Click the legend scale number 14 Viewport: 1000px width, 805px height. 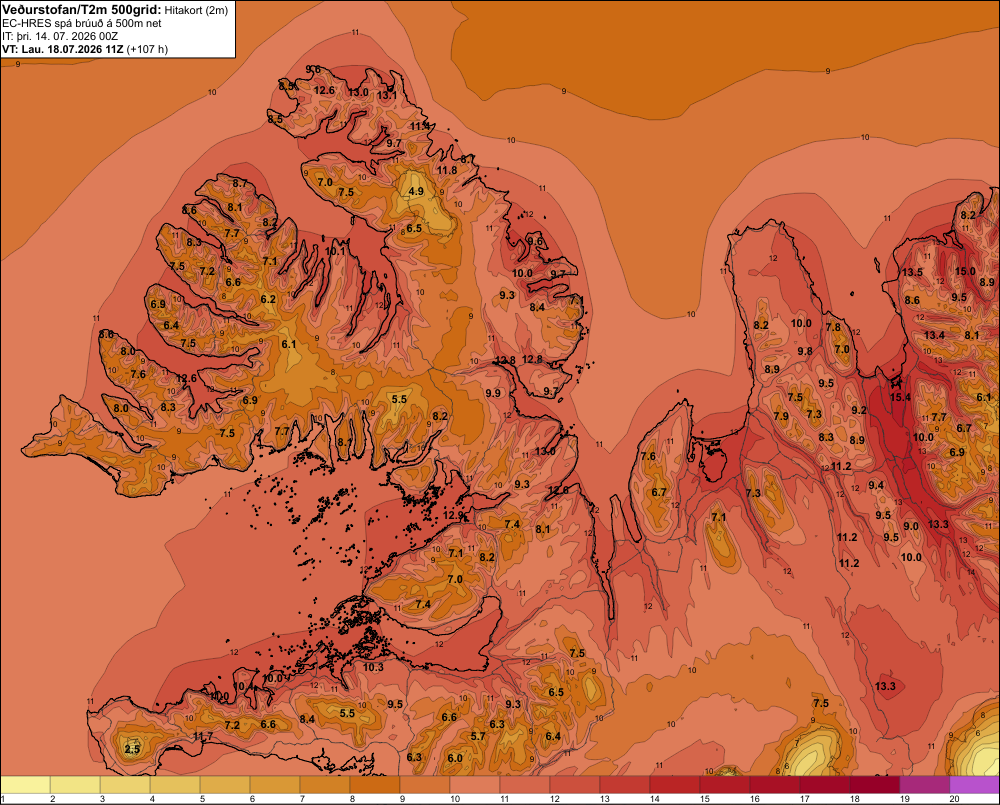click(654, 799)
